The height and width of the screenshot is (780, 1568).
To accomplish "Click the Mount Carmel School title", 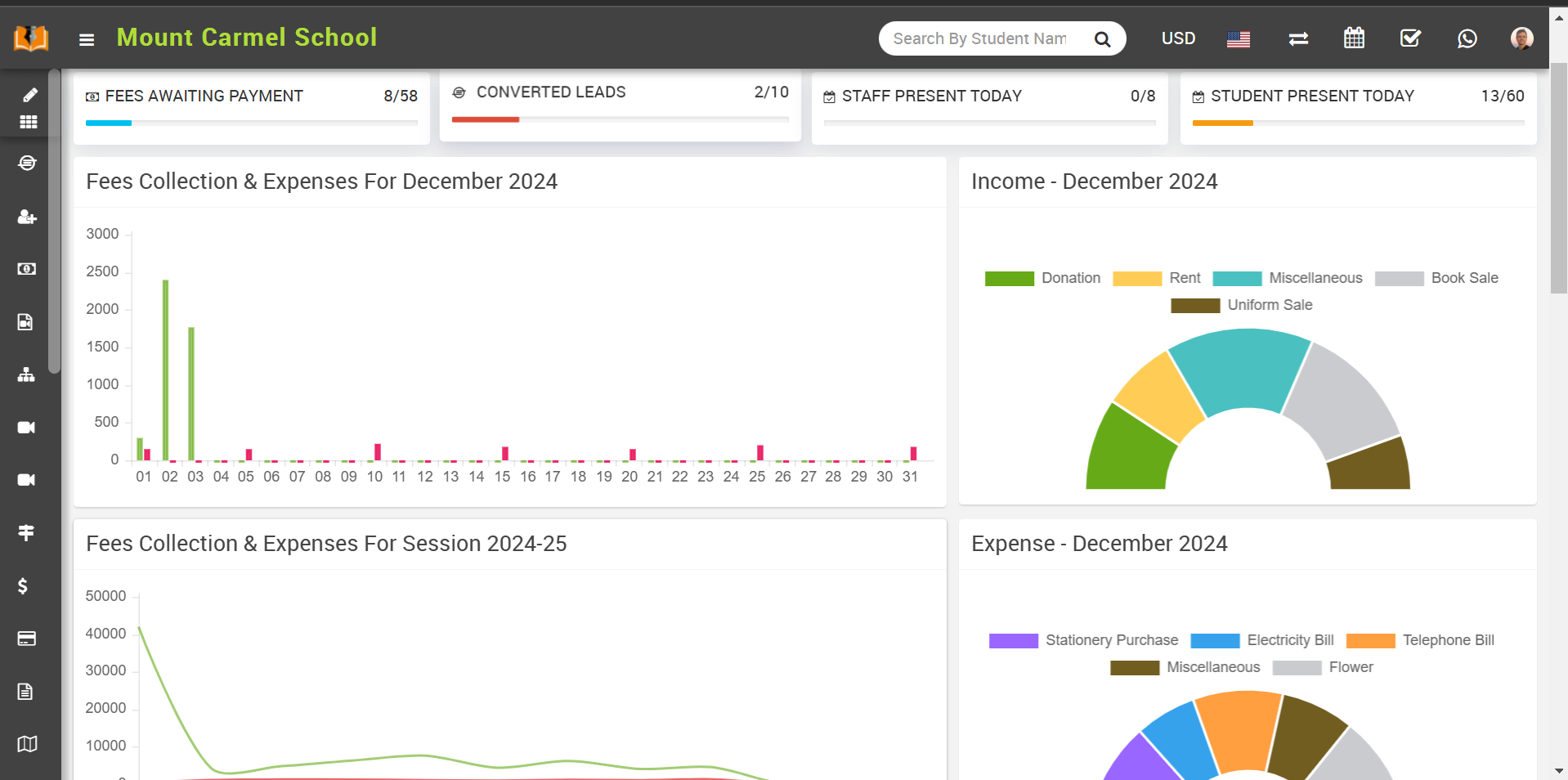I will click(247, 38).
